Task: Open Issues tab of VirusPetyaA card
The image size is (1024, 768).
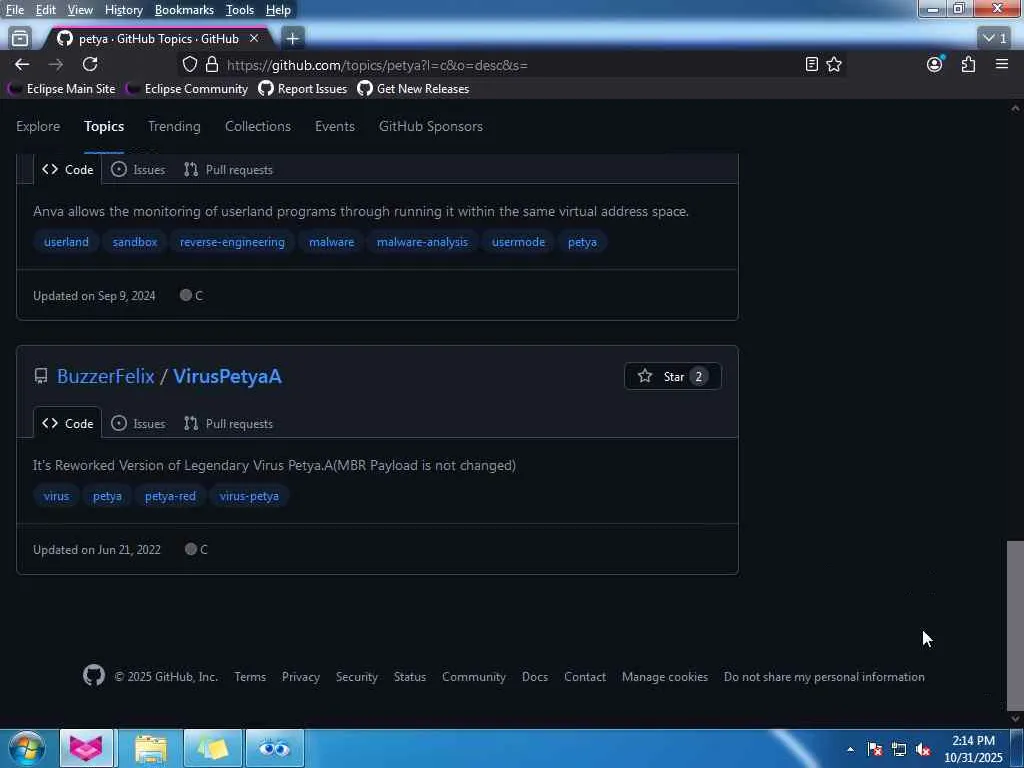Action: [x=138, y=423]
